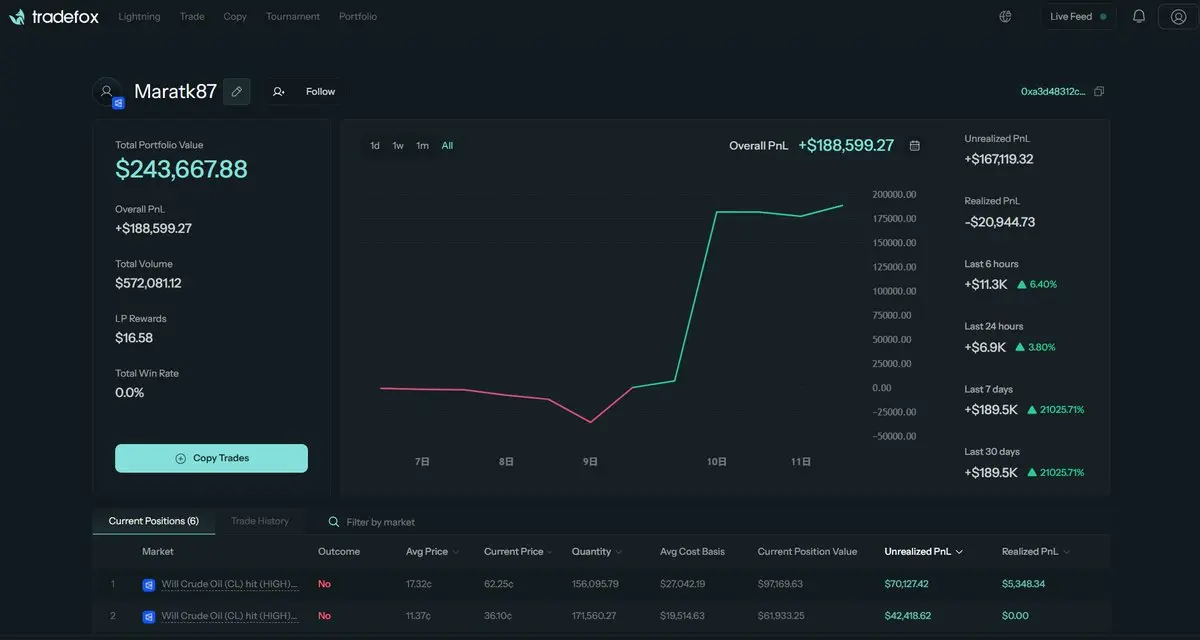Click the Market column header
1200x640 pixels.
pos(158,552)
